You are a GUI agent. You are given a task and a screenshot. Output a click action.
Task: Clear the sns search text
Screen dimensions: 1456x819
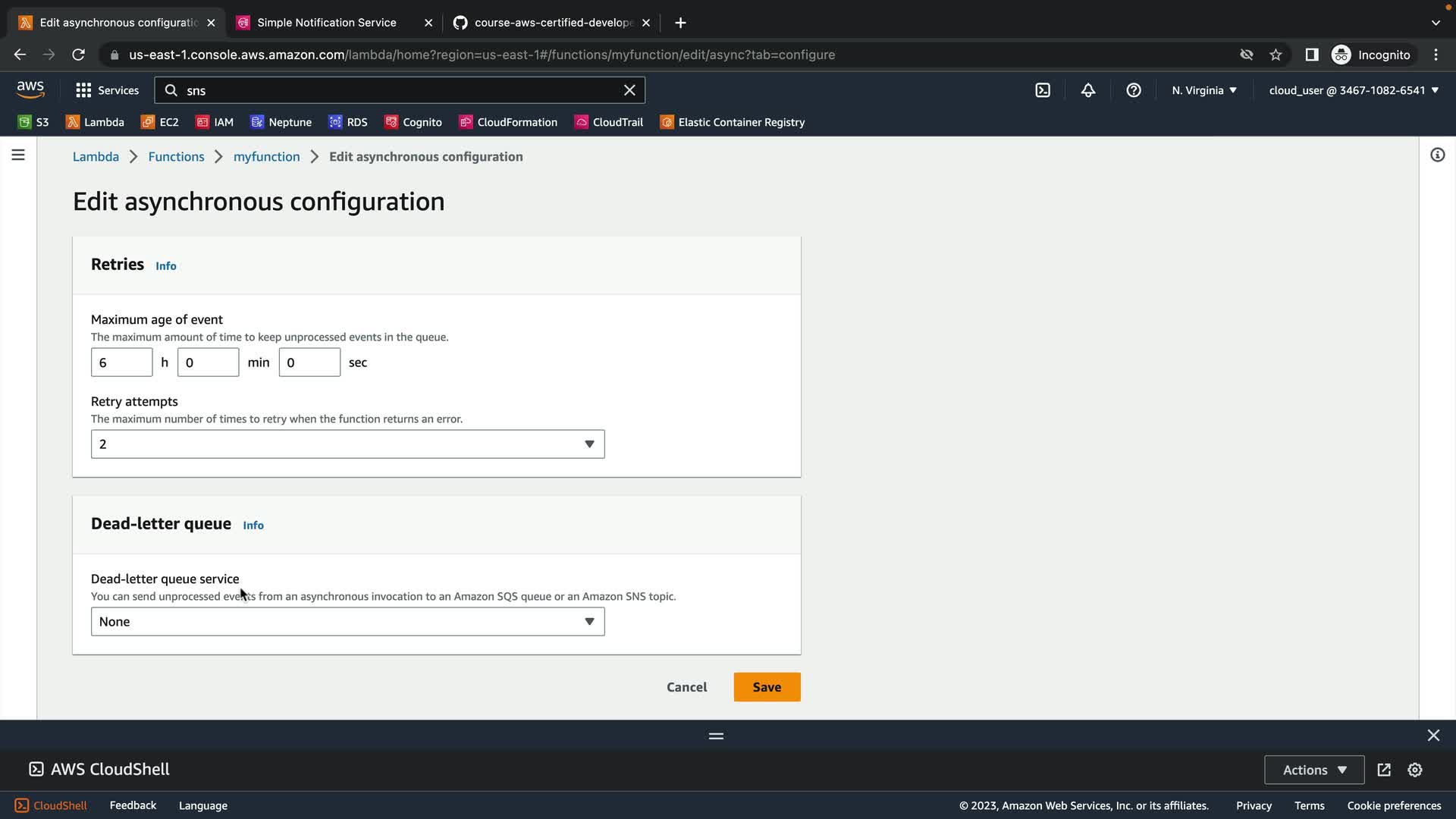(x=629, y=90)
